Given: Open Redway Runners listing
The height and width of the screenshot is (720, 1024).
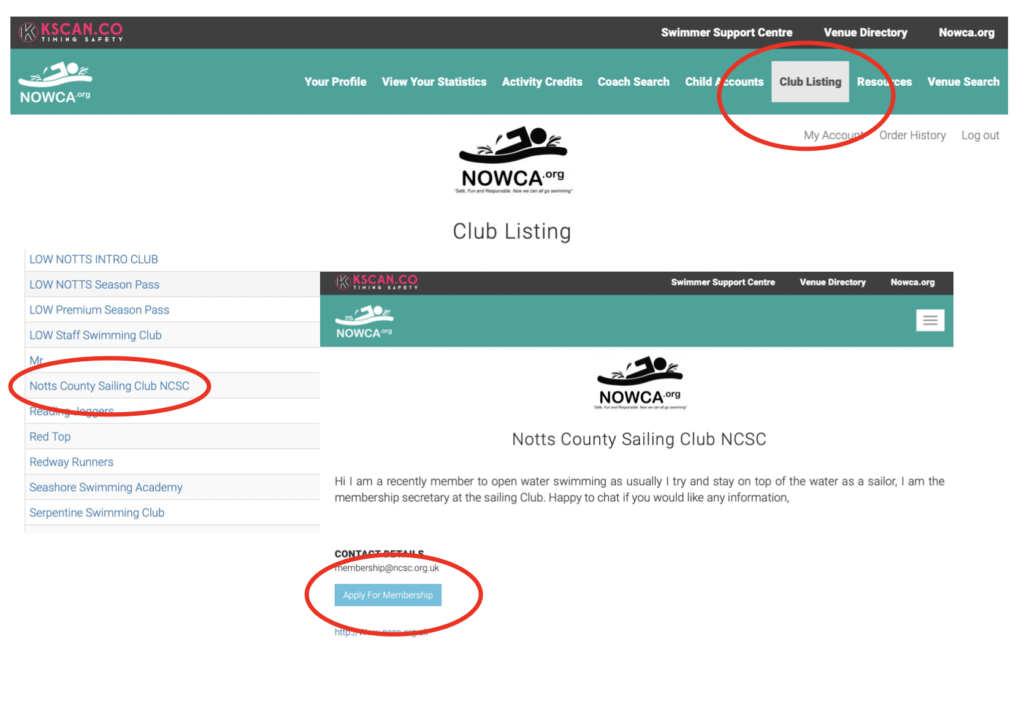Looking at the screenshot, I should [71, 462].
